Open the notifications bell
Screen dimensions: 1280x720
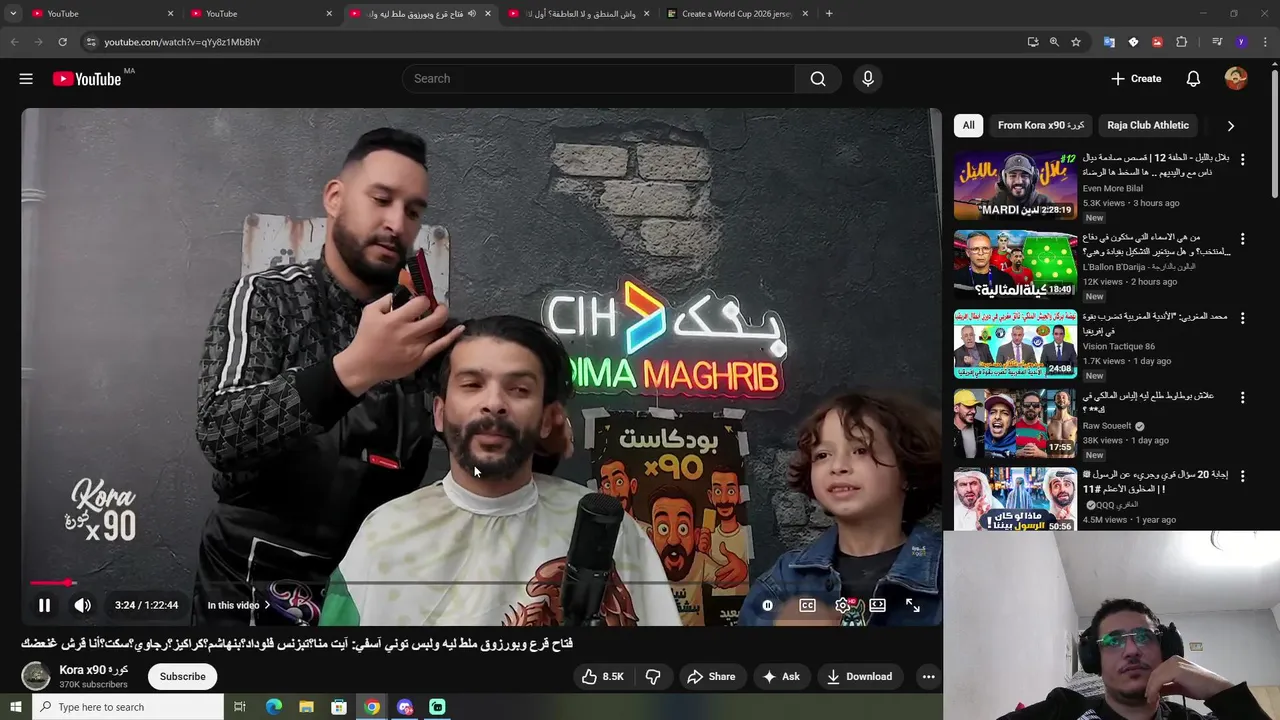click(x=1193, y=79)
